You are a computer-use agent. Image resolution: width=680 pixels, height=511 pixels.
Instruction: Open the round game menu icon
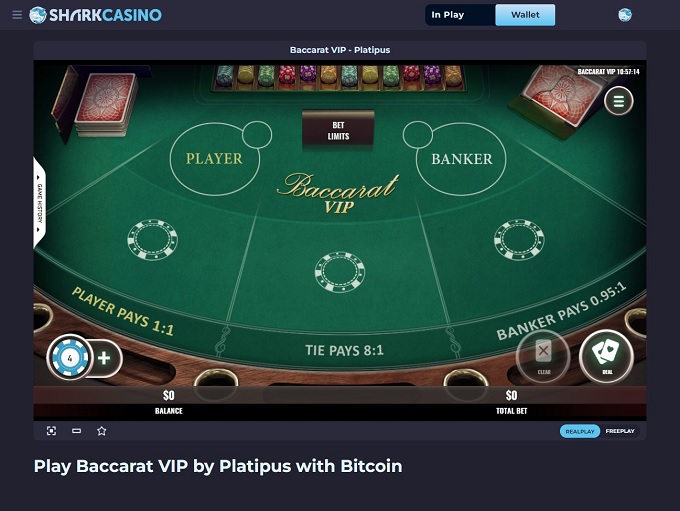point(619,101)
